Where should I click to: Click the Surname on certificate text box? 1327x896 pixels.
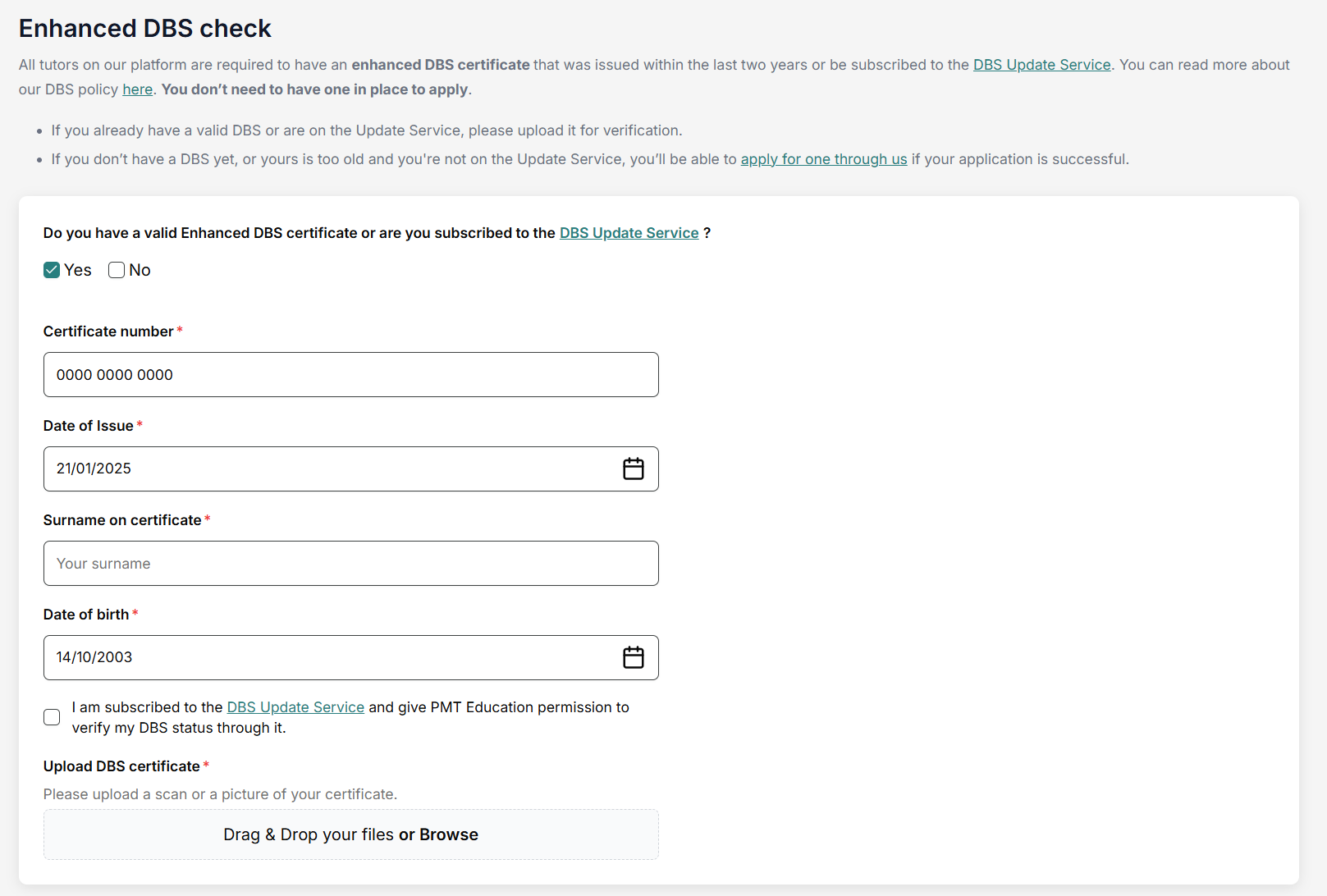(350, 564)
